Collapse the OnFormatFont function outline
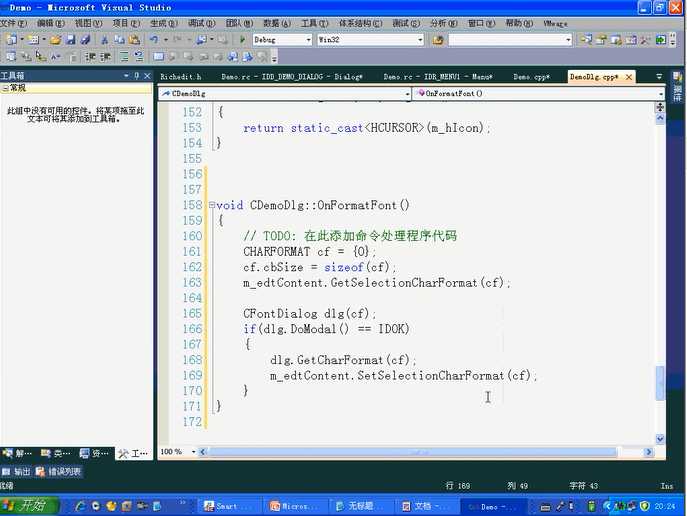The image size is (687, 516). (212, 205)
